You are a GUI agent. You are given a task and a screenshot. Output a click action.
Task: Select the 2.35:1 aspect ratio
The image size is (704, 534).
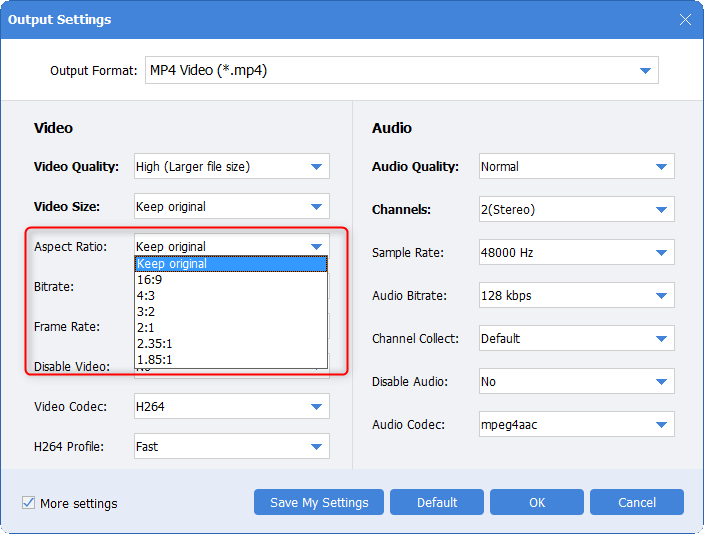click(x=231, y=344)
